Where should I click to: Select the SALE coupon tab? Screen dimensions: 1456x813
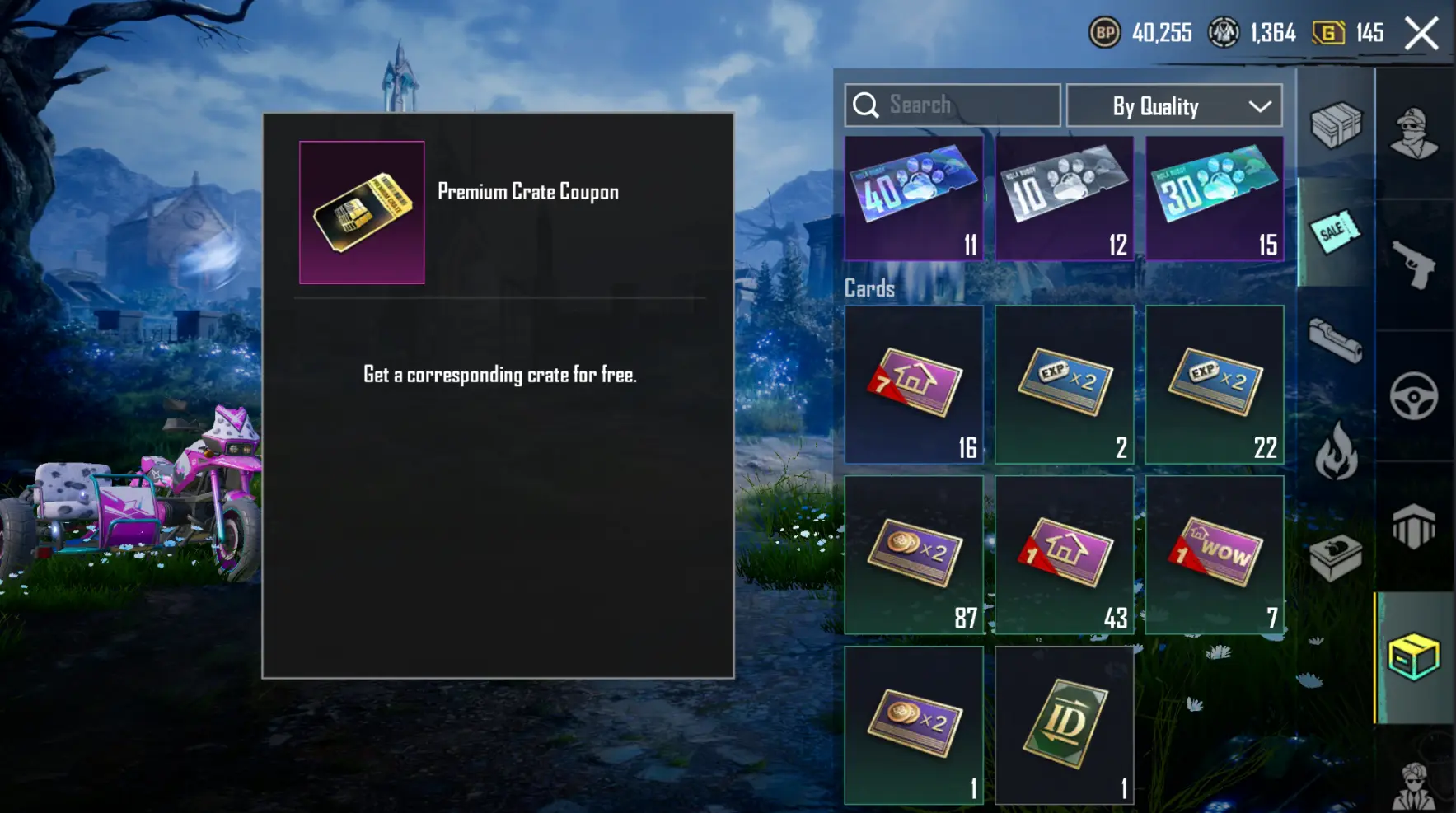(x=1335, y=231)
